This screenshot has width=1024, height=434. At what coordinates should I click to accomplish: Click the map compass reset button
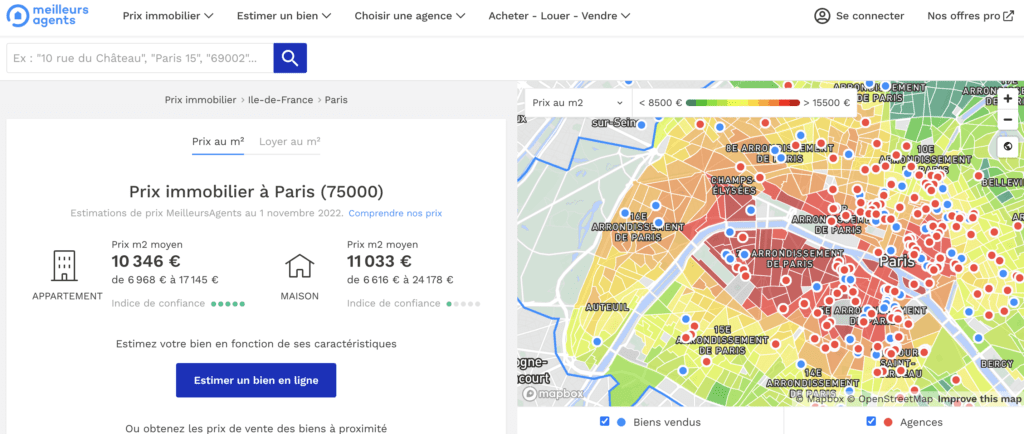pyautogui.click(x=1008, y=147)
